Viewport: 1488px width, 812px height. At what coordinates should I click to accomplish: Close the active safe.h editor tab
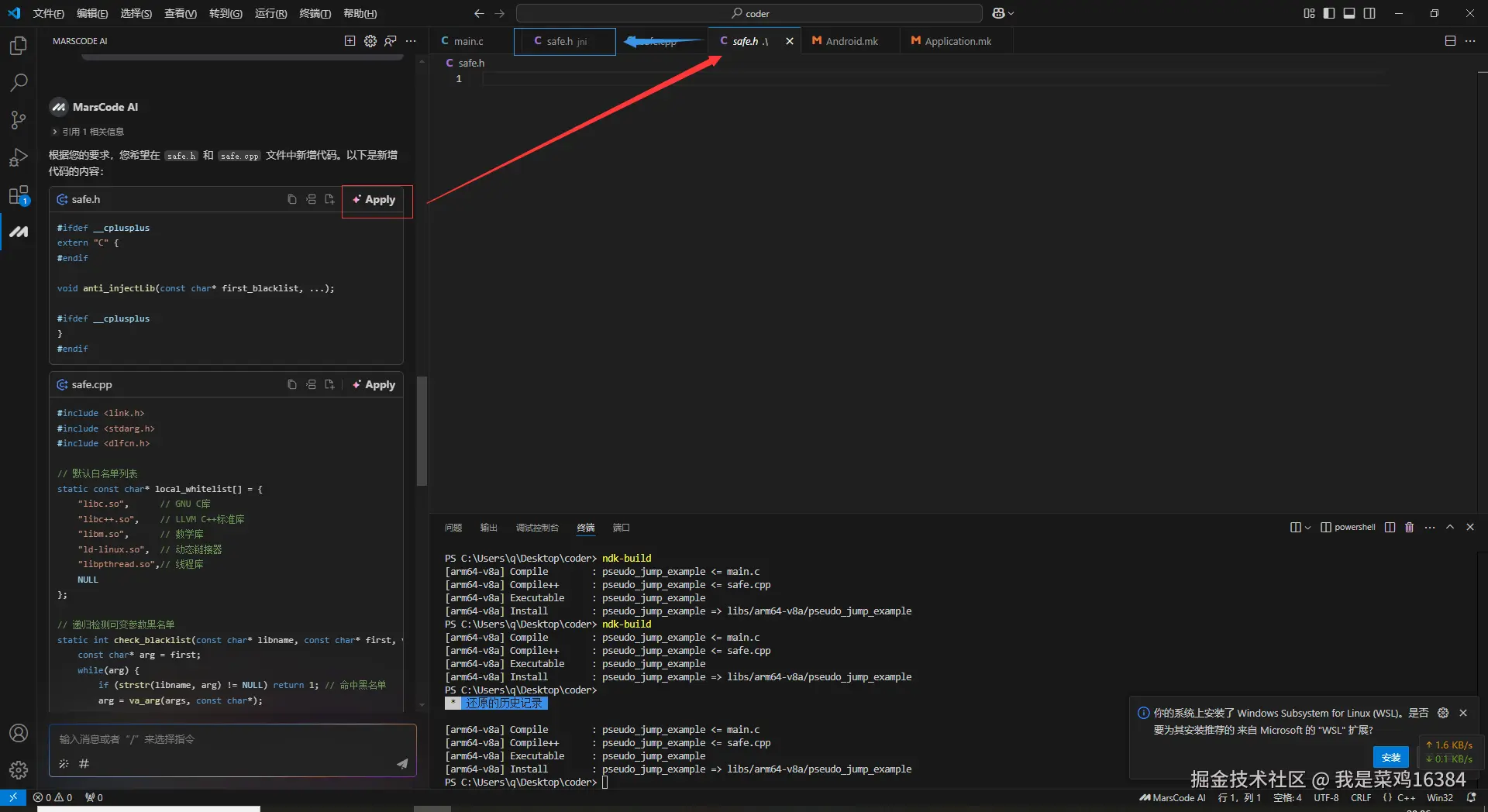(790, 41)
